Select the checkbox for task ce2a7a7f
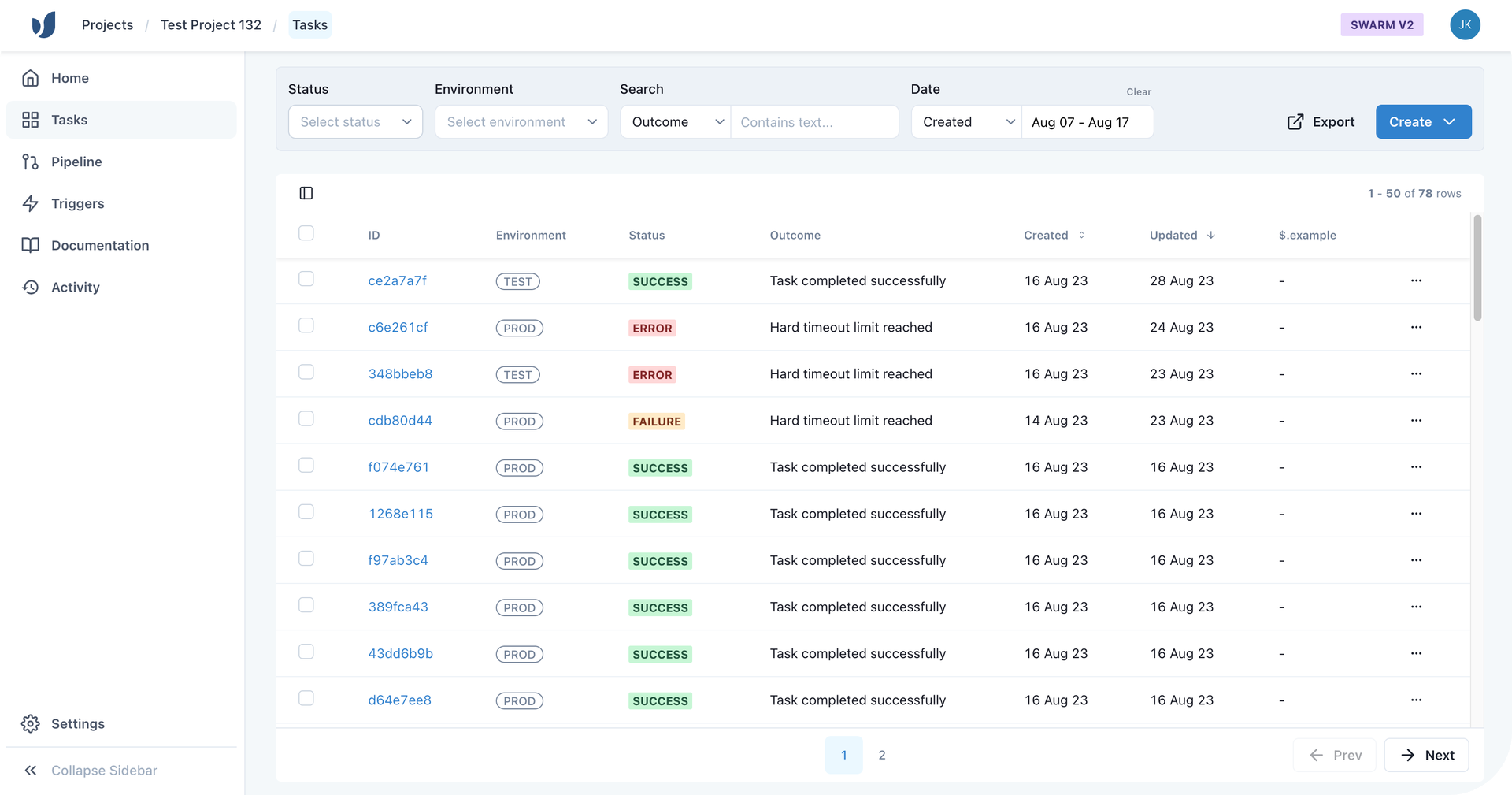The width and height of the screenshot is (1512, 795). tap(306, 278)
